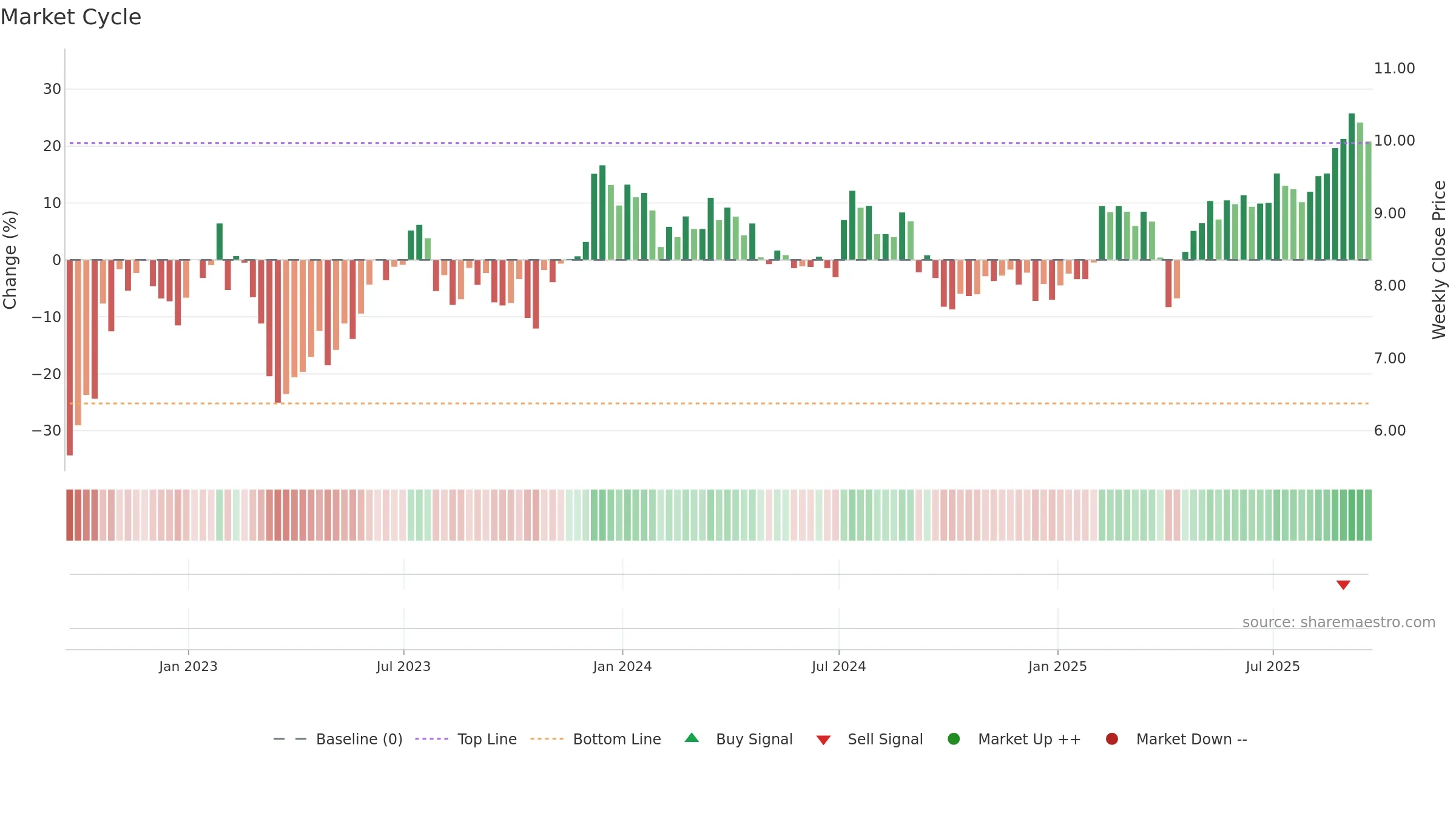
Task: Toggle the Top Line legend label
Action: (487, 739)
